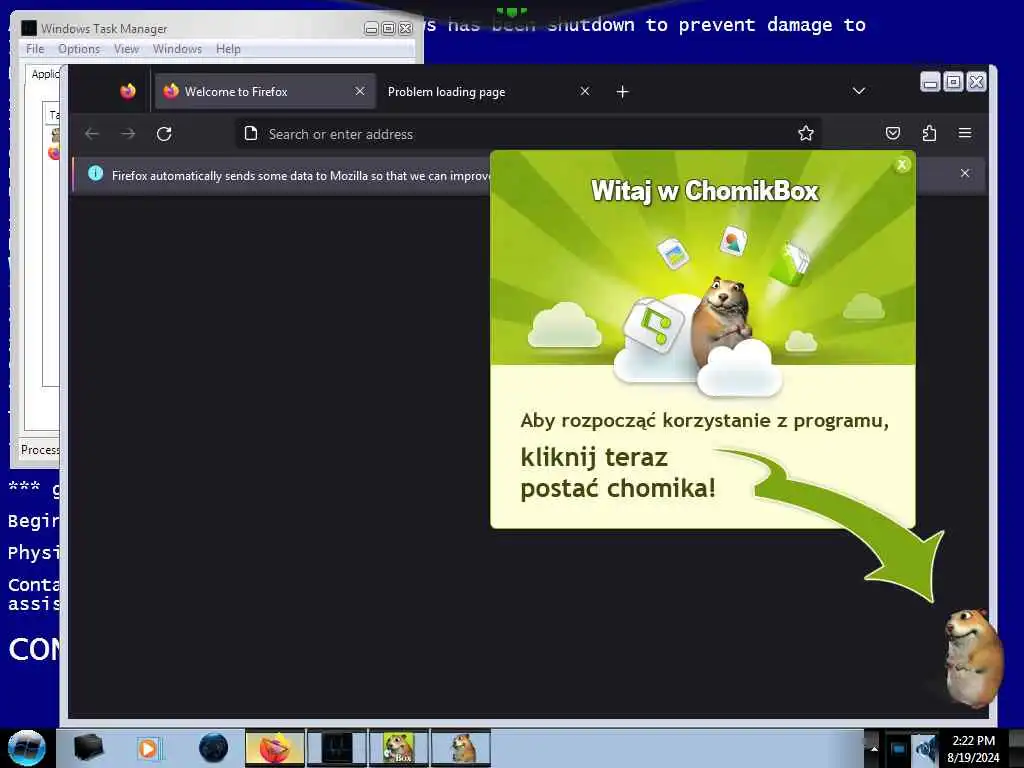The image size is (1024, 768).
Task: Switch to Welcome to Firefox tab
Action: [264, 91]
